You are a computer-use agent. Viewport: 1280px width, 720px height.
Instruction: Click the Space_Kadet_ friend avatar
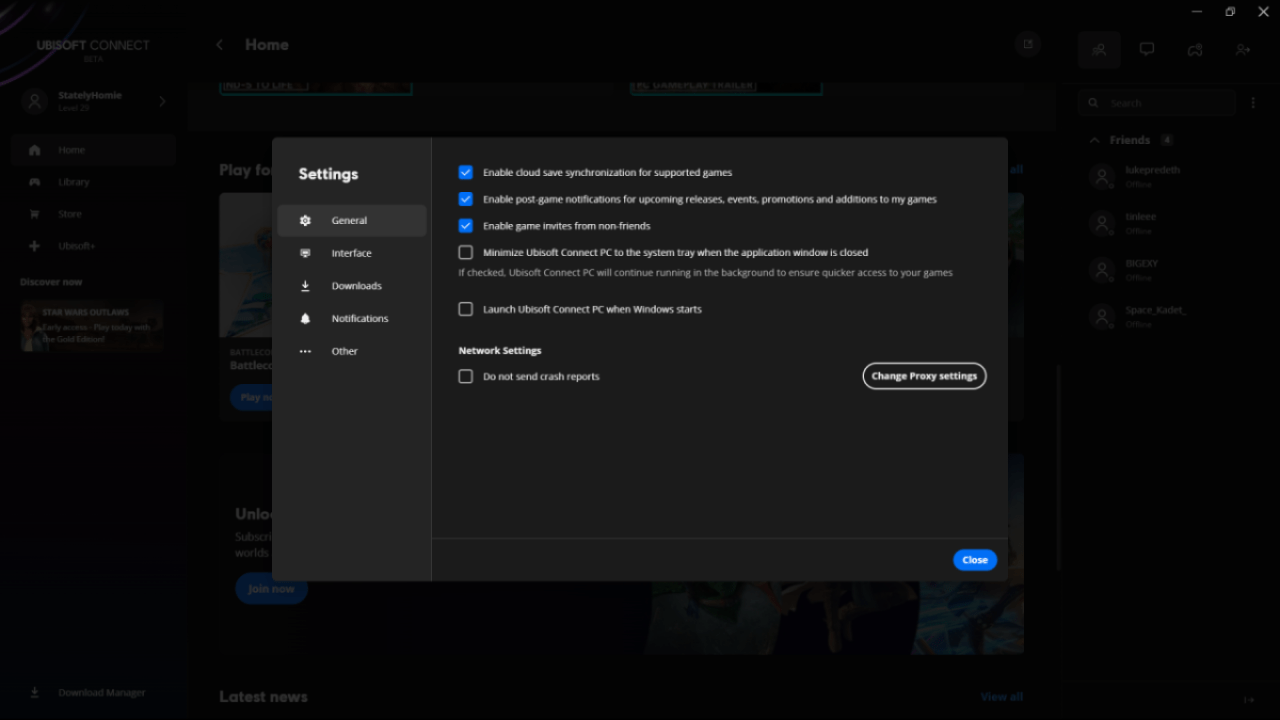pos(1101,317)
